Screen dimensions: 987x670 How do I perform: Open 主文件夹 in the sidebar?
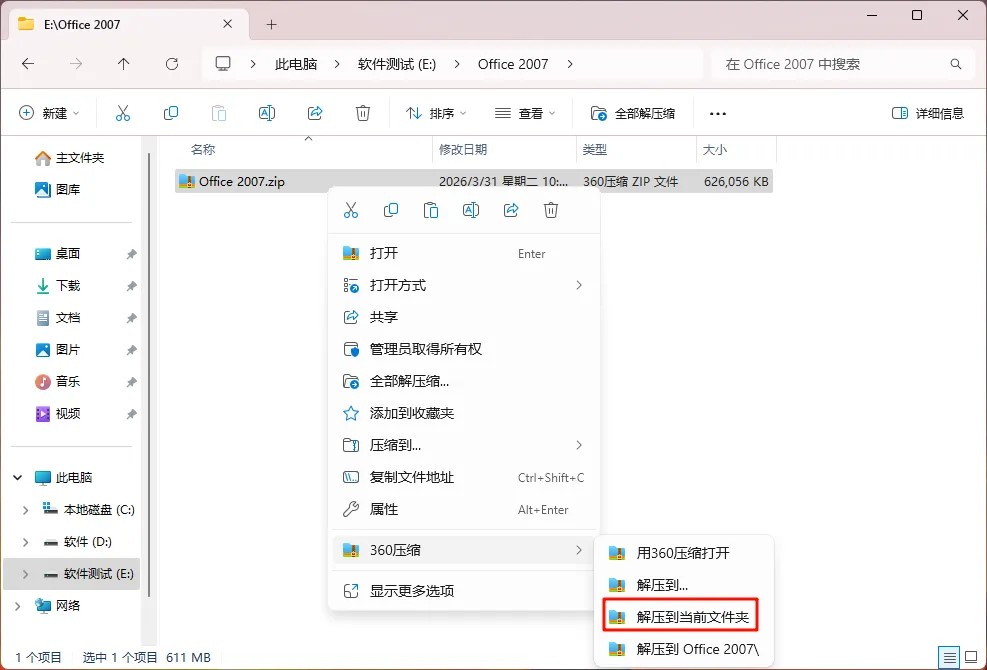click(69, 158)
